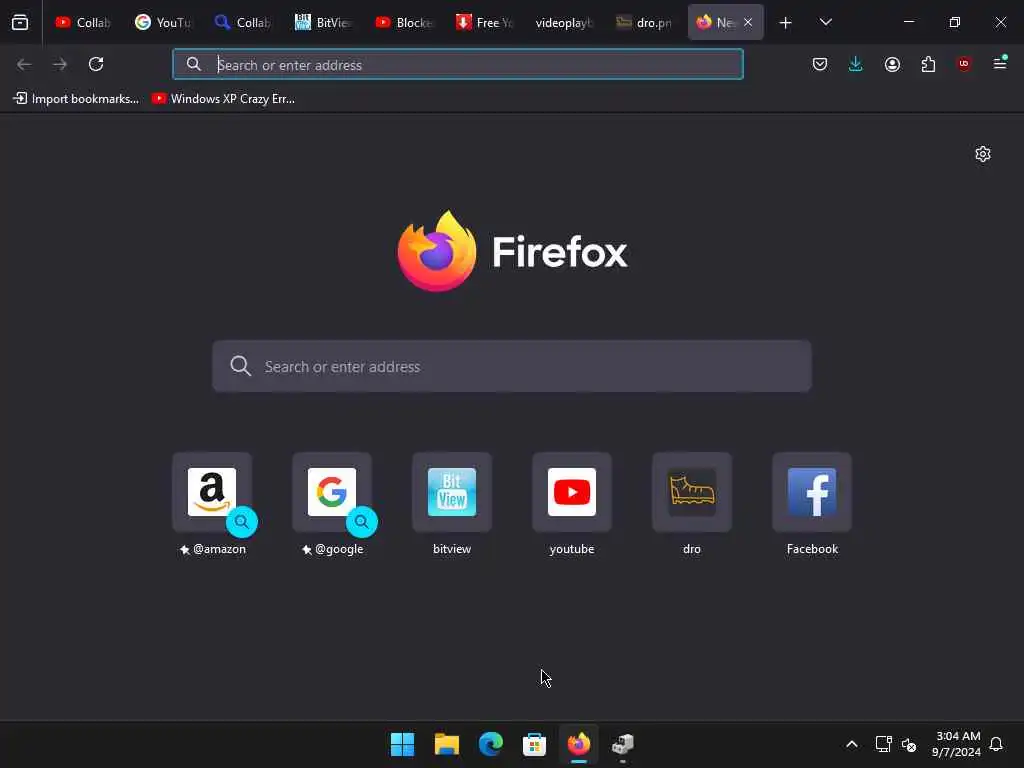Reload the current page

[96, 64]
